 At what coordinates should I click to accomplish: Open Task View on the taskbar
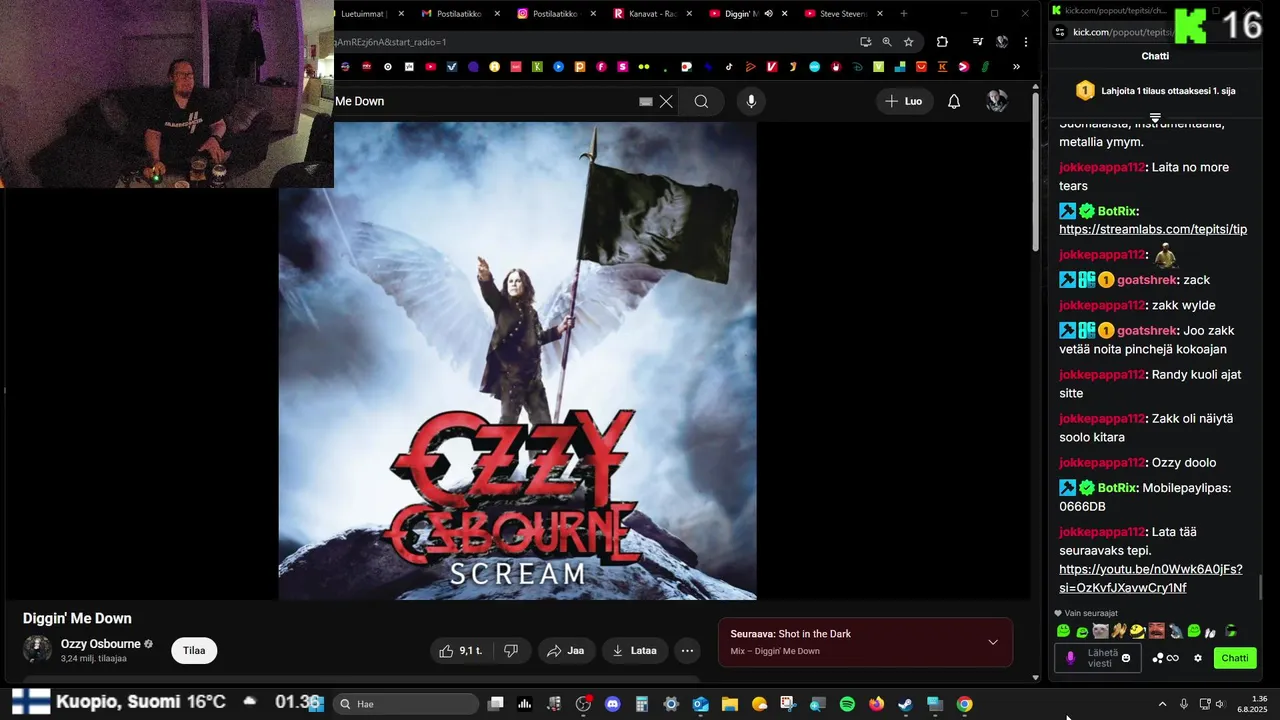click(x=495, y=704)
